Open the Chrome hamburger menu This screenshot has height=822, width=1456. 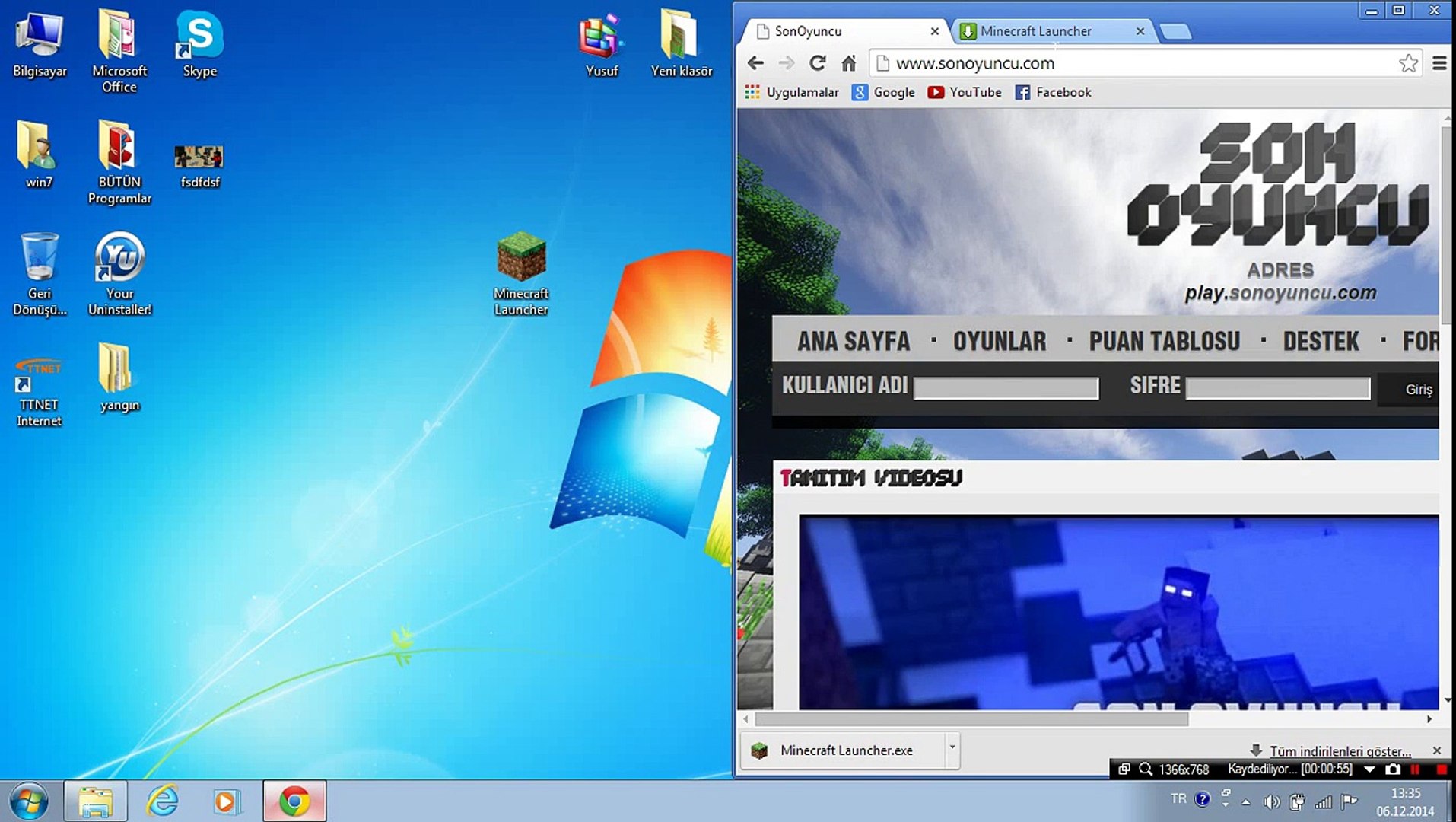point(1439,63)
